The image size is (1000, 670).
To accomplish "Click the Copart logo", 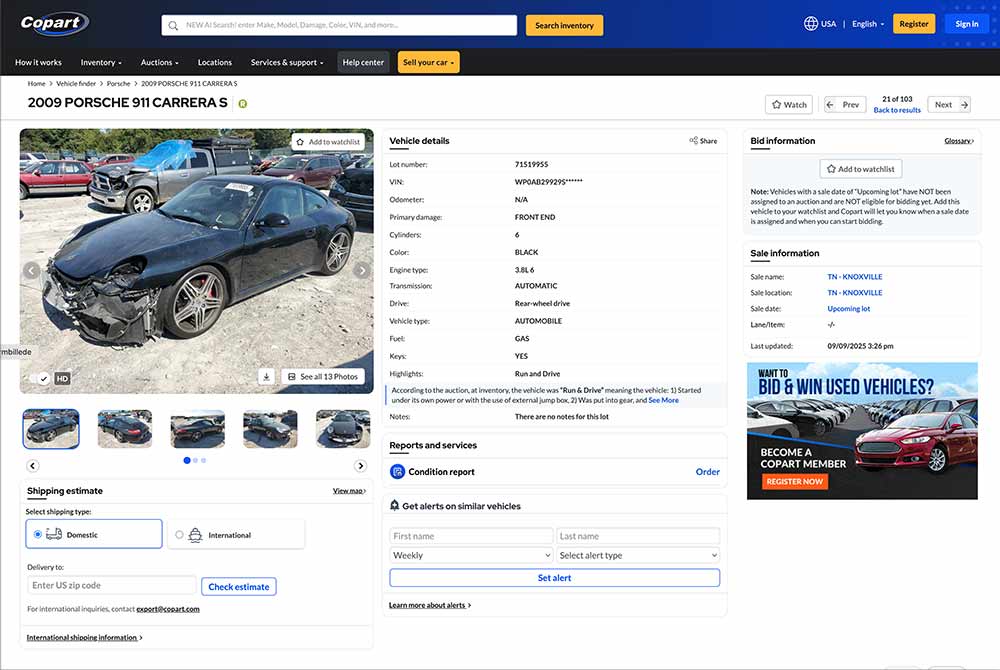I will pyautogui.click(x=52, y=24).
